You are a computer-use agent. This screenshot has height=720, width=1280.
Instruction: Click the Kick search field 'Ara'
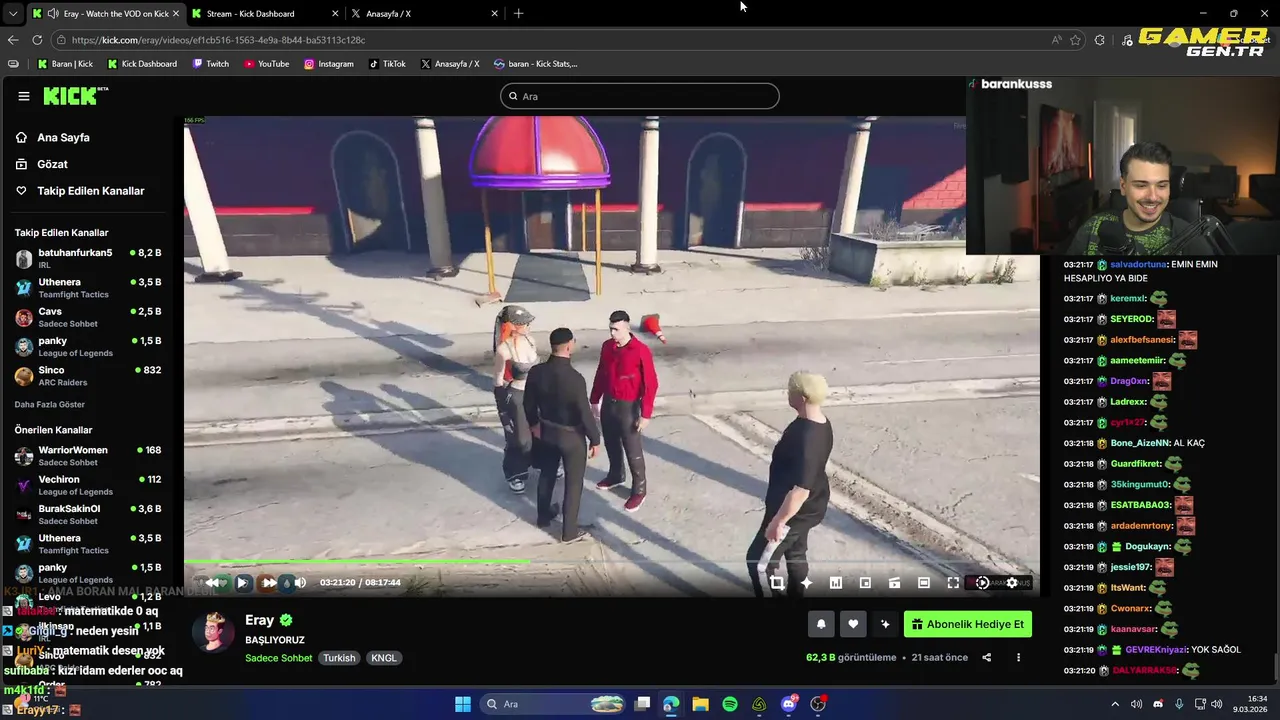[x=640, y=96]
